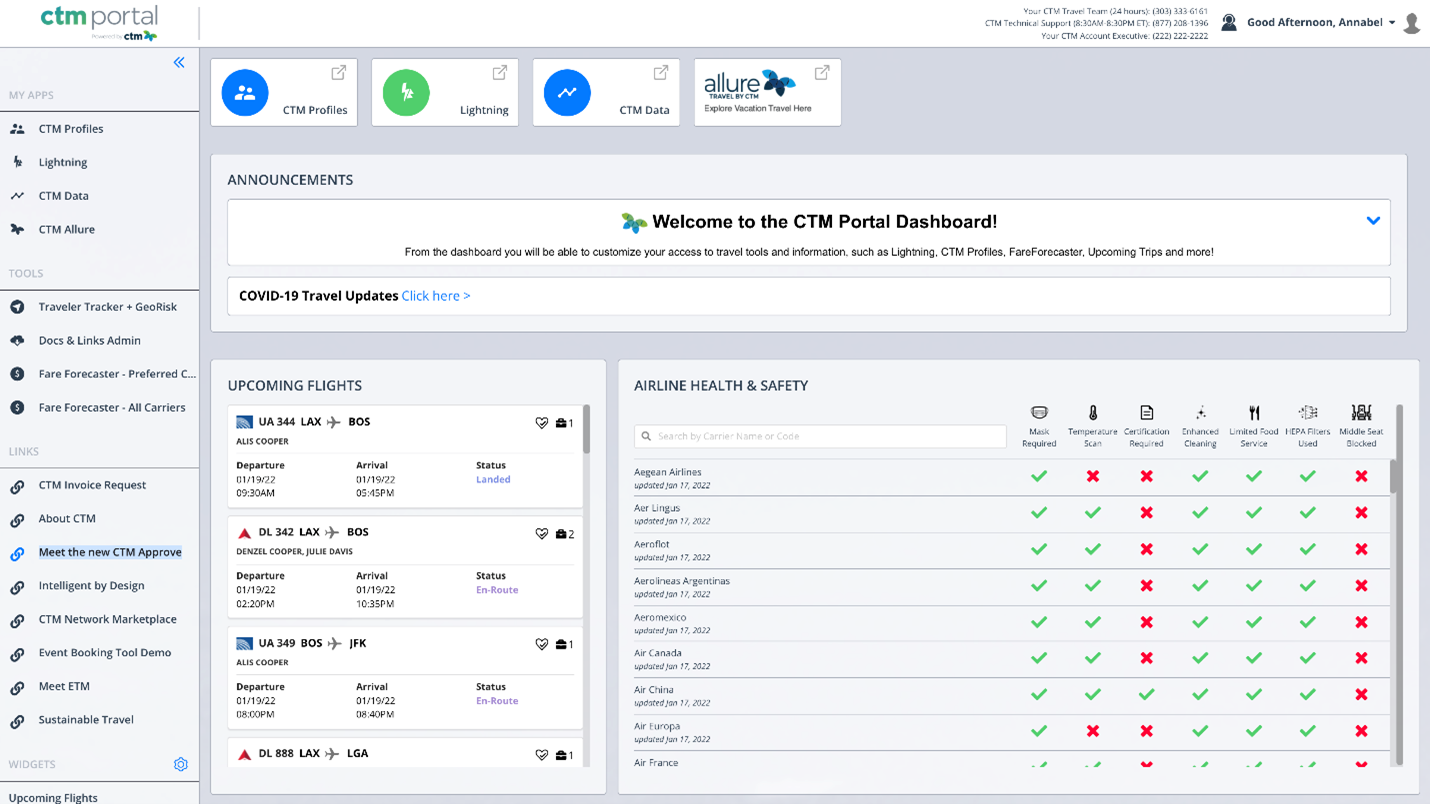Open the Allure vacation travel tile

767,92
